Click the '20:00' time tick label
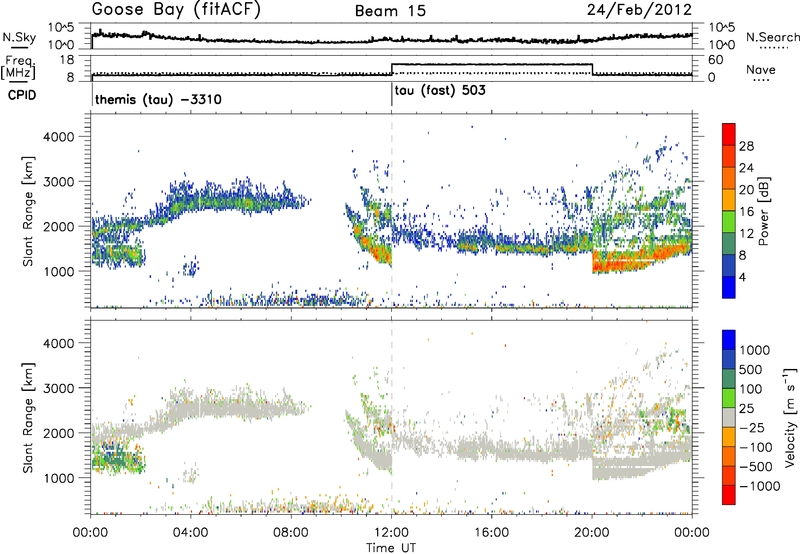This screenshot has height=554, width=800. point(592,533)
